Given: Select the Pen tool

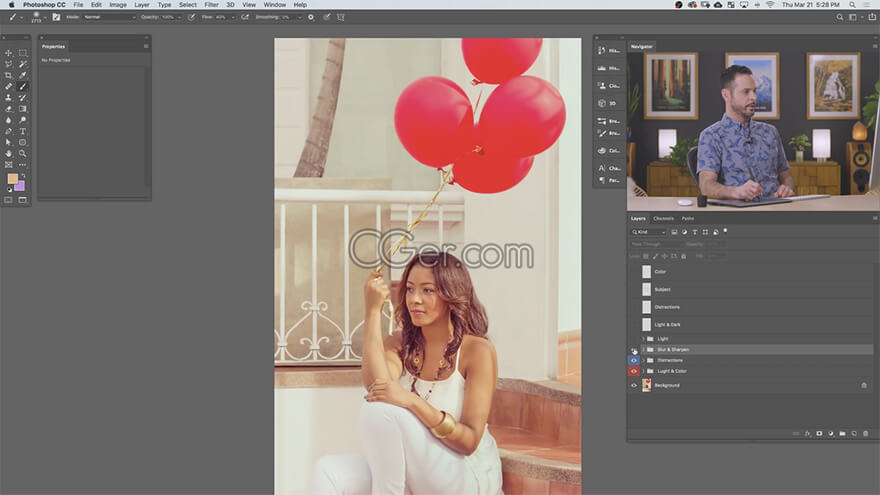Looking at the screenshot, I should [8, 131].
